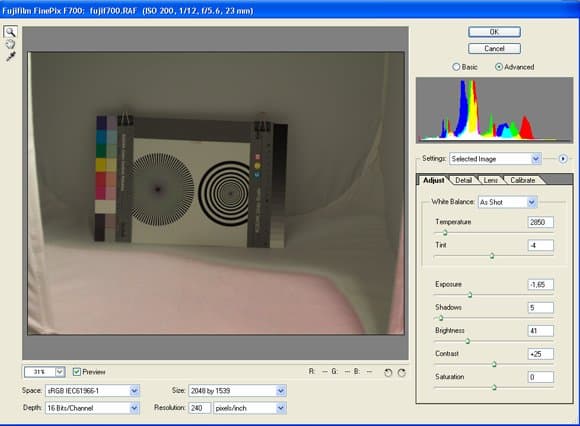Open the White Balance As Shot dropdown
Viewport: 580px width, 426px height.
coord(507,202)
